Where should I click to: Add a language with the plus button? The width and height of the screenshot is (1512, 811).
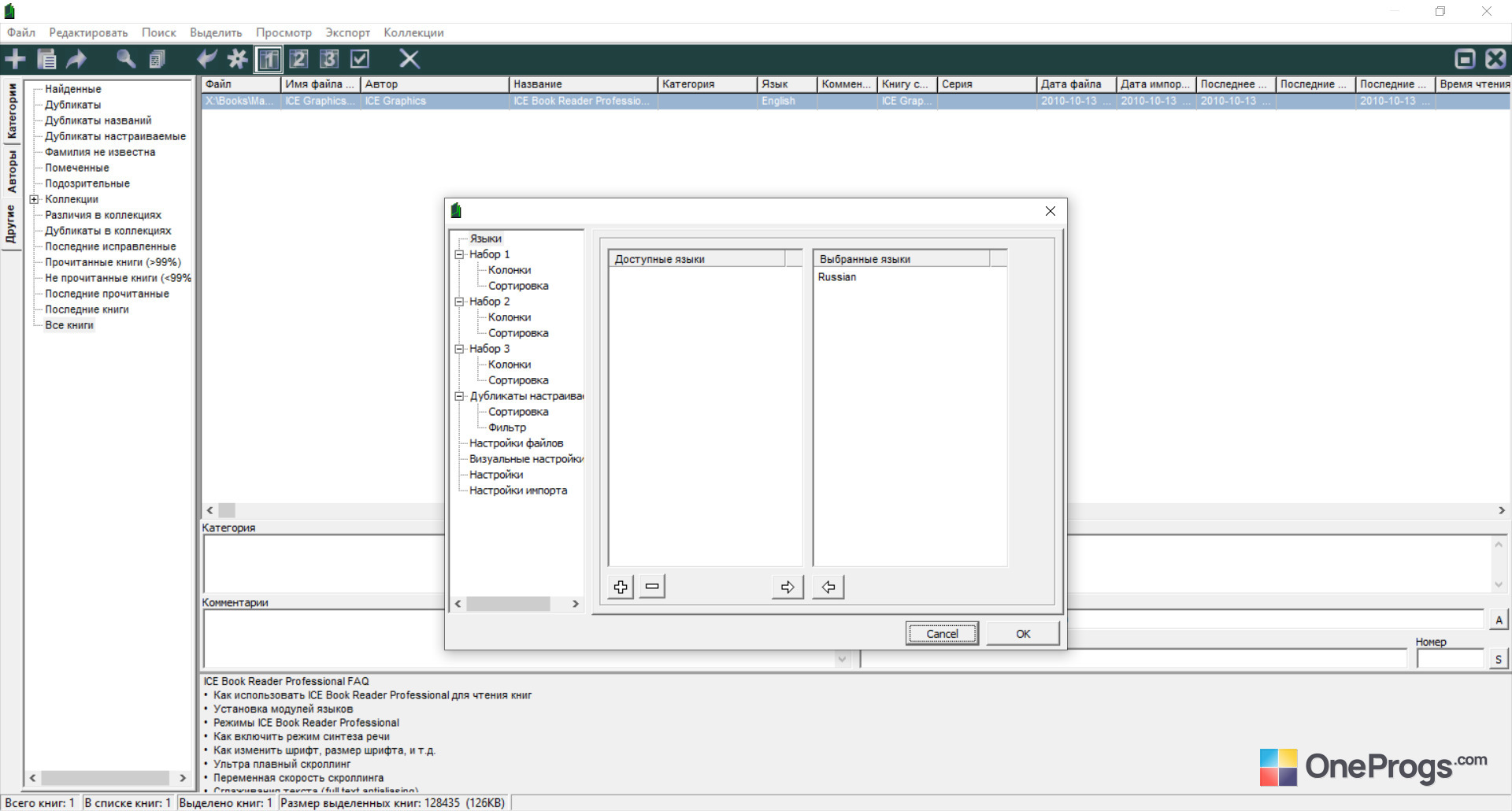click(621, 587)
